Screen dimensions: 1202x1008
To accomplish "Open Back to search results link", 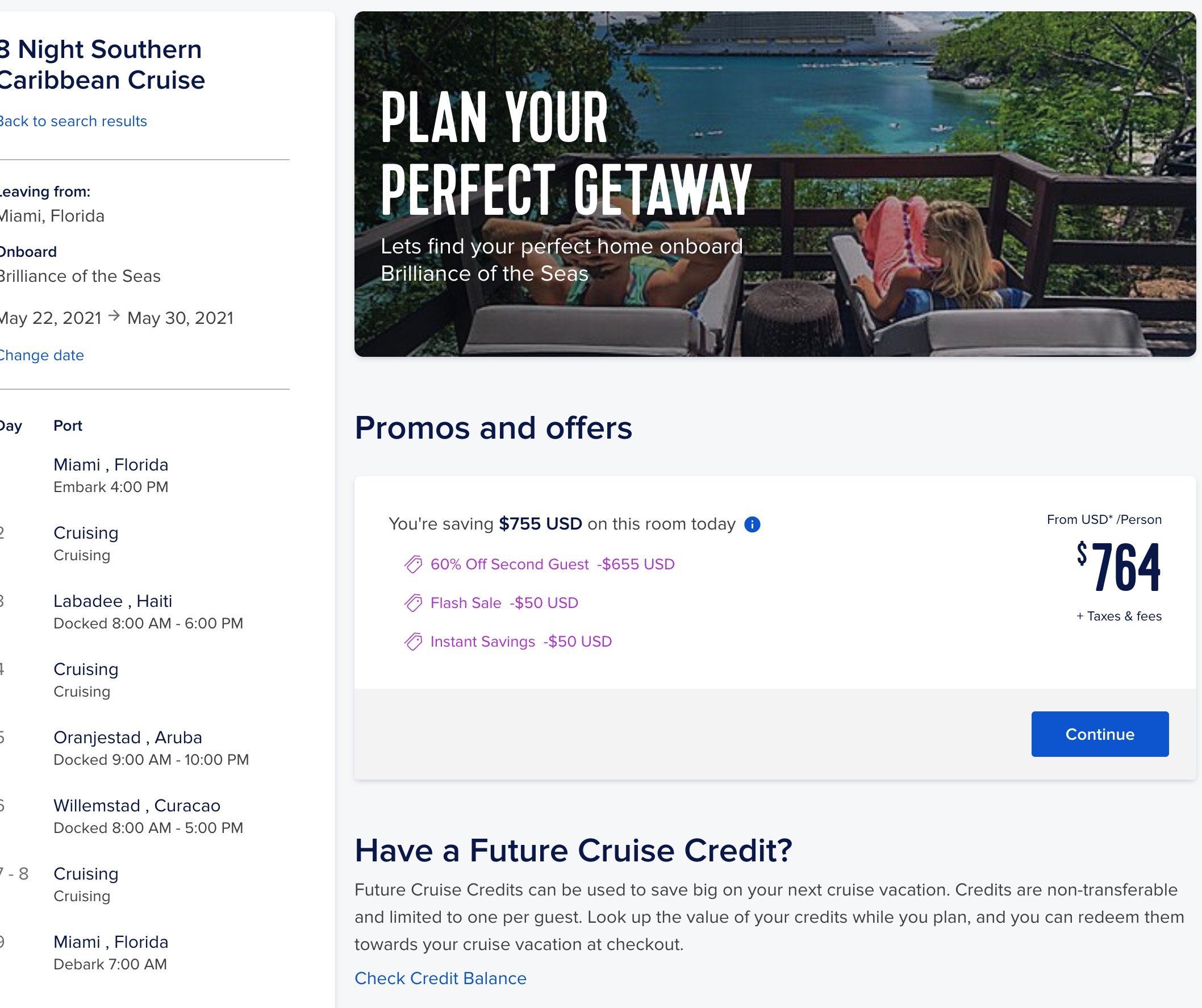I will pyautogui.click(x=73, y=122).
